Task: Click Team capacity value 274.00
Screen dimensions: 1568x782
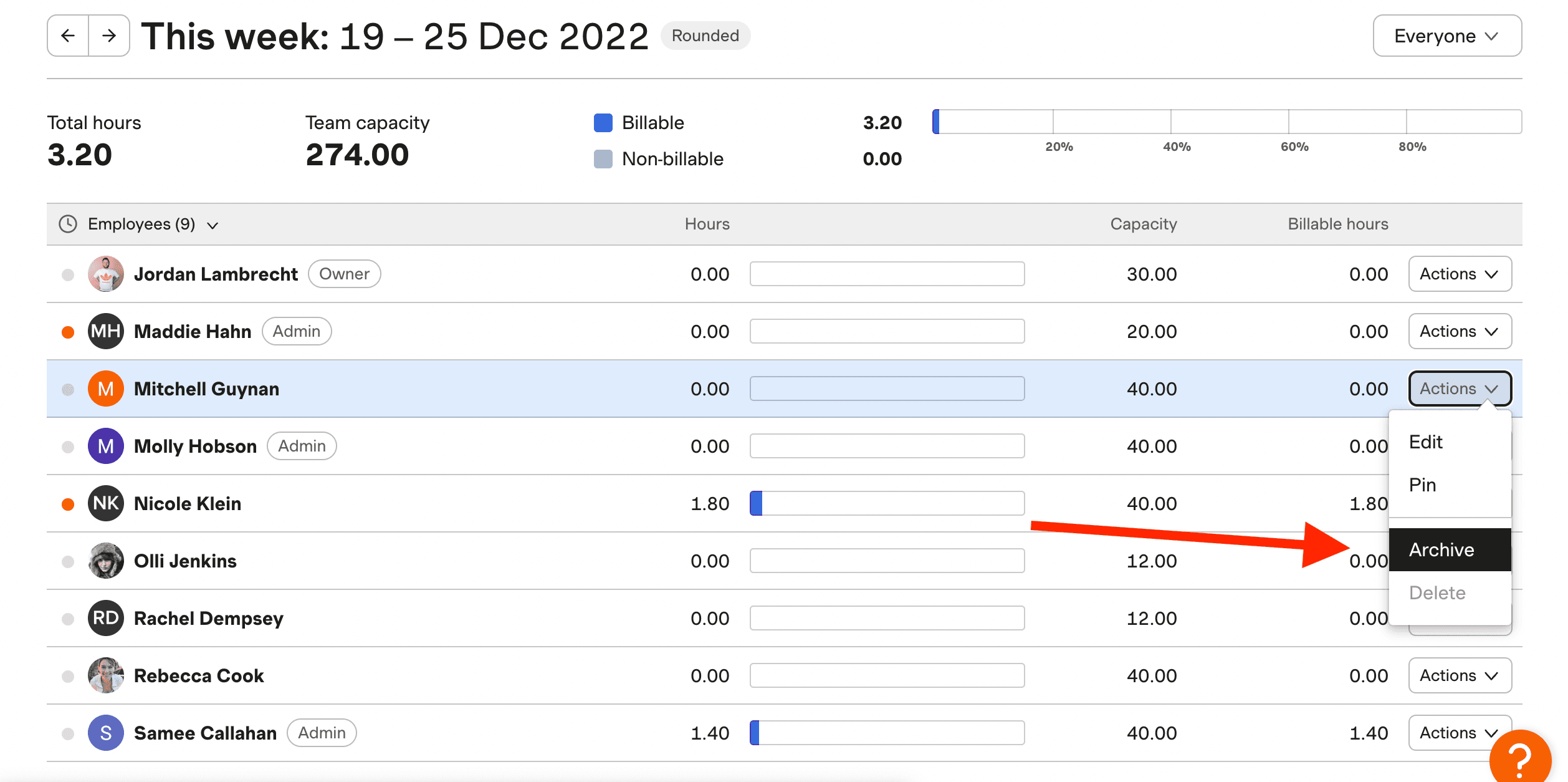Action: (x=357, y=155)
